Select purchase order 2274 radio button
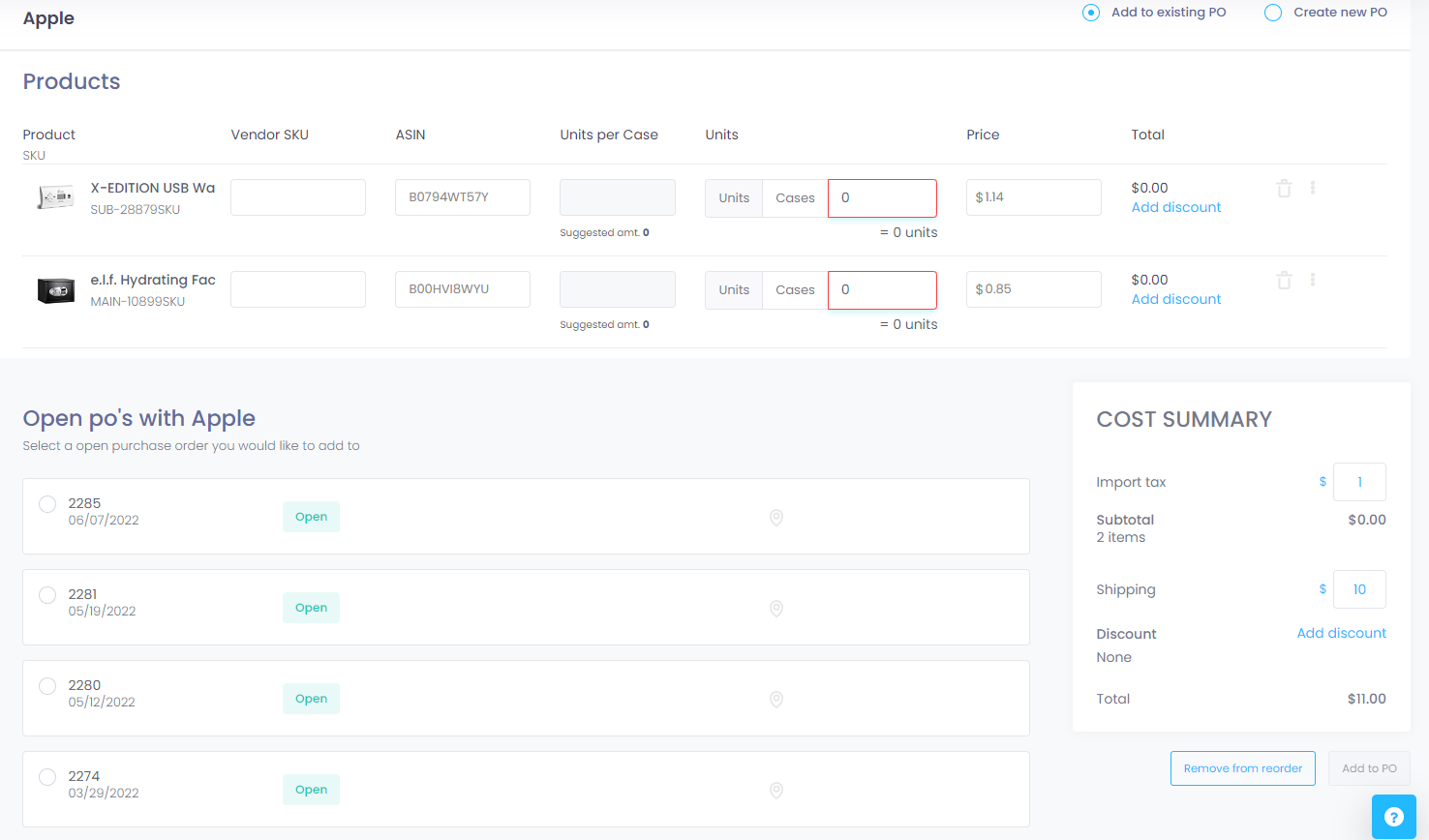The height and width of the screenshot is (840, 1429). point(47,777)
